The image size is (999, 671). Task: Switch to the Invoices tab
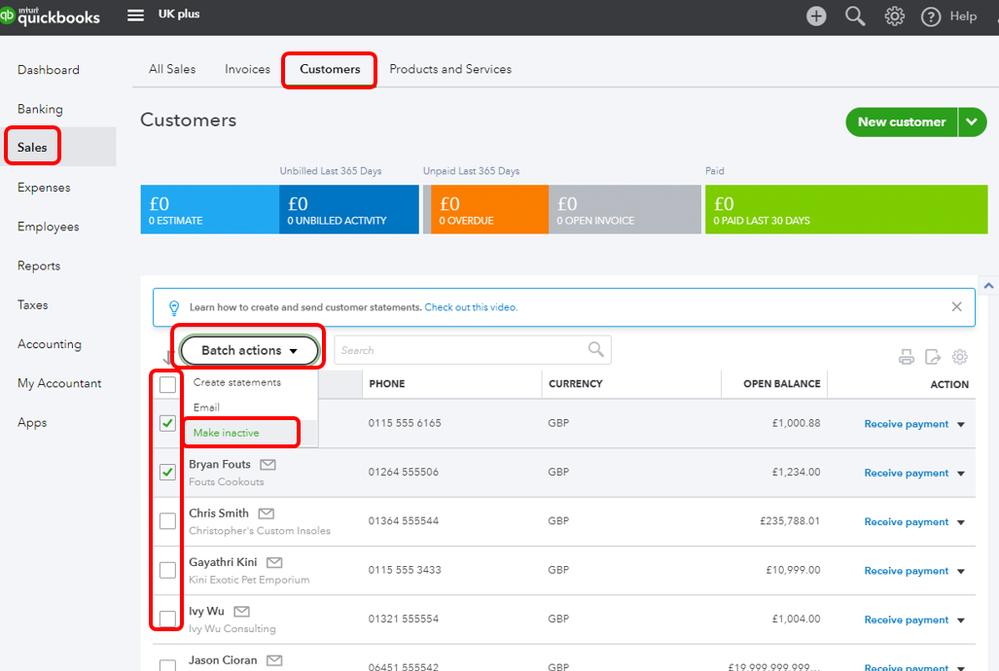pos(247,69)
